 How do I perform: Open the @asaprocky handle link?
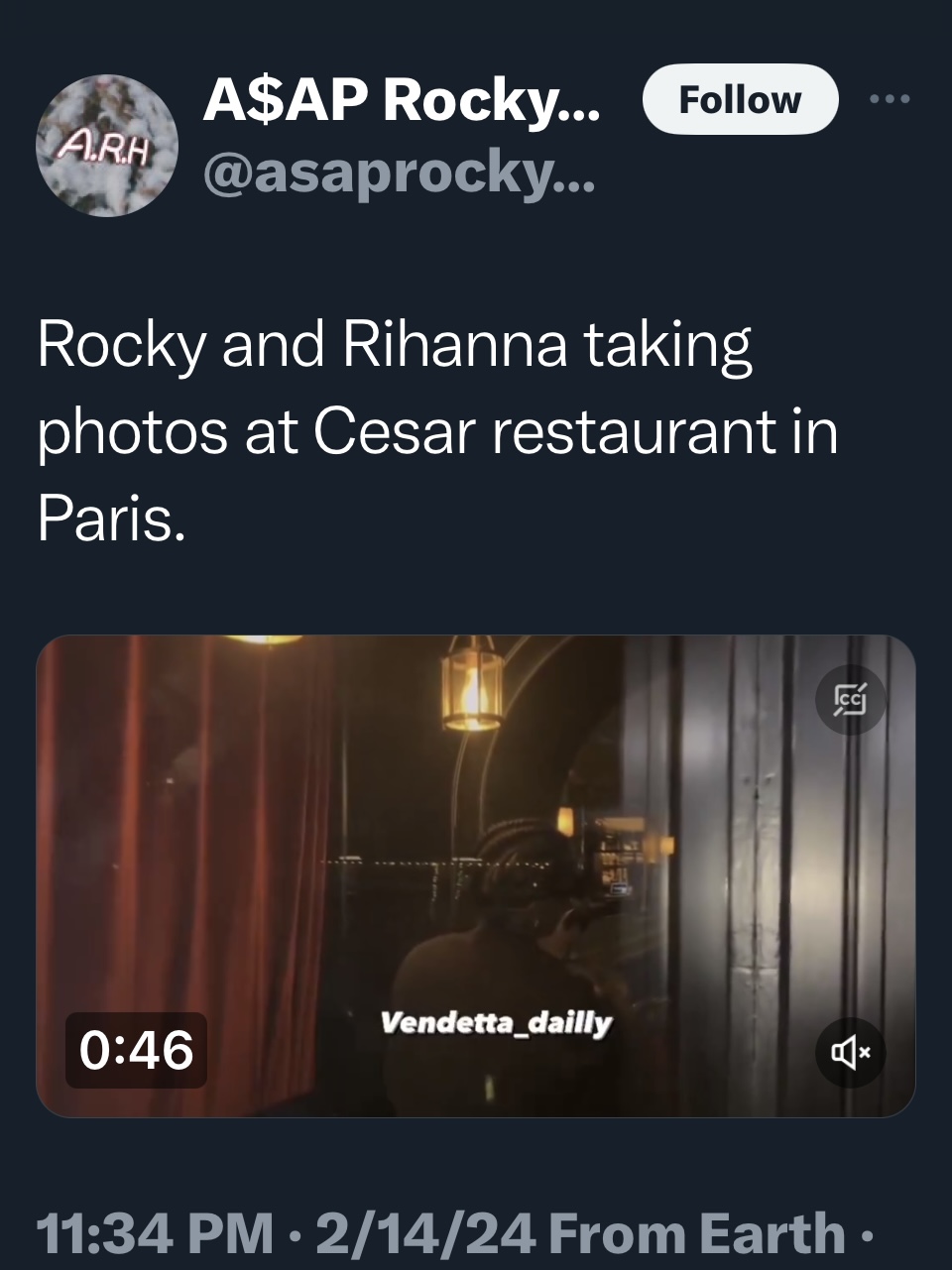point(399,174)
